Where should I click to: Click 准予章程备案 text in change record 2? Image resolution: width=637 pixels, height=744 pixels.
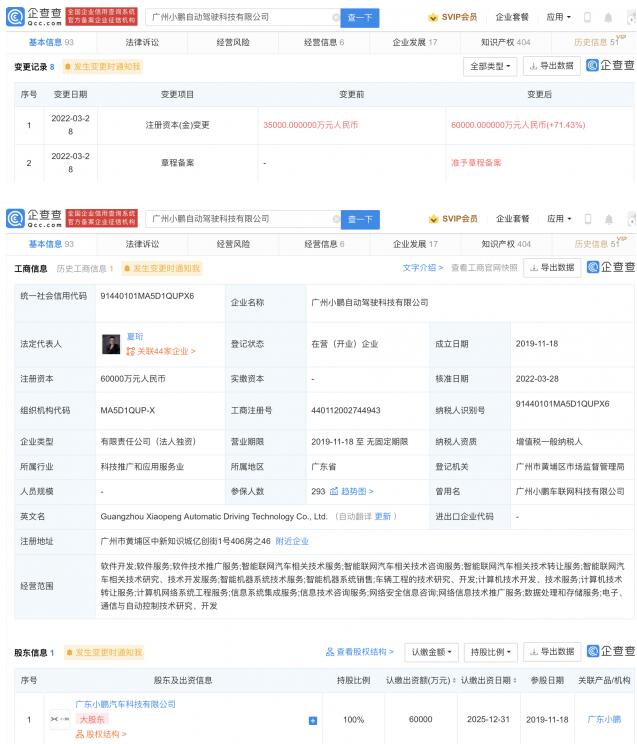[x=476, y=163]
